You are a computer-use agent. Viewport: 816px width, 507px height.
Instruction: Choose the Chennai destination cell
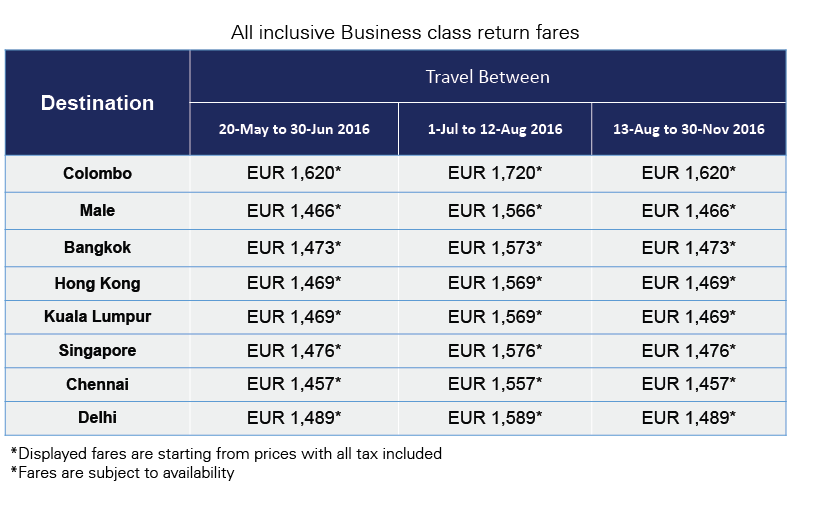coord(97,384)
